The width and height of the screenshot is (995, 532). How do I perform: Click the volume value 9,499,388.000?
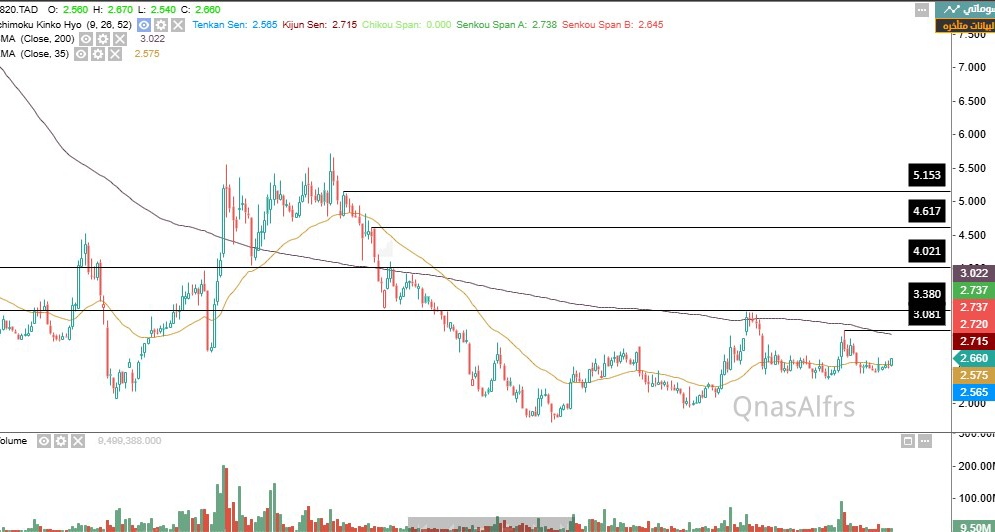129,441
